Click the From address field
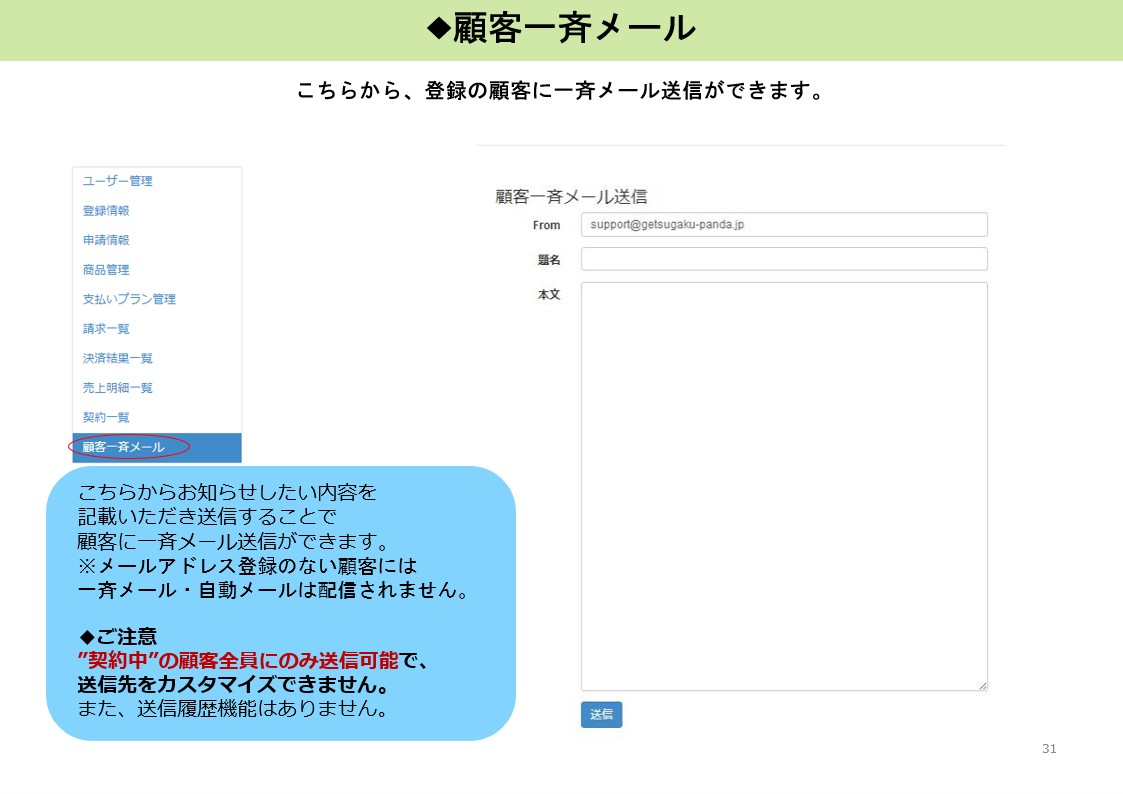The width and height of the screenshot is (1123, 794). 784,224
